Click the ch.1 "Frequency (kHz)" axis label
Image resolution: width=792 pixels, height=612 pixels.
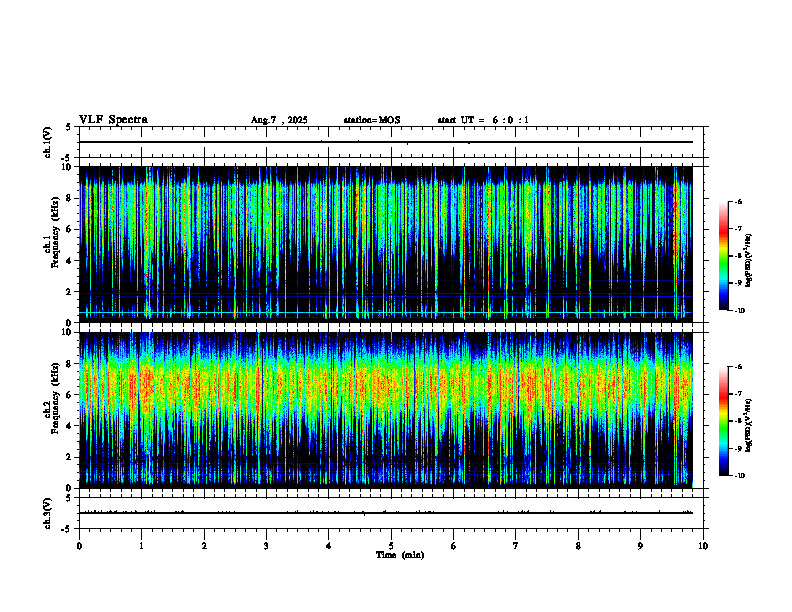pyautogui.click(x=54, y=232)
